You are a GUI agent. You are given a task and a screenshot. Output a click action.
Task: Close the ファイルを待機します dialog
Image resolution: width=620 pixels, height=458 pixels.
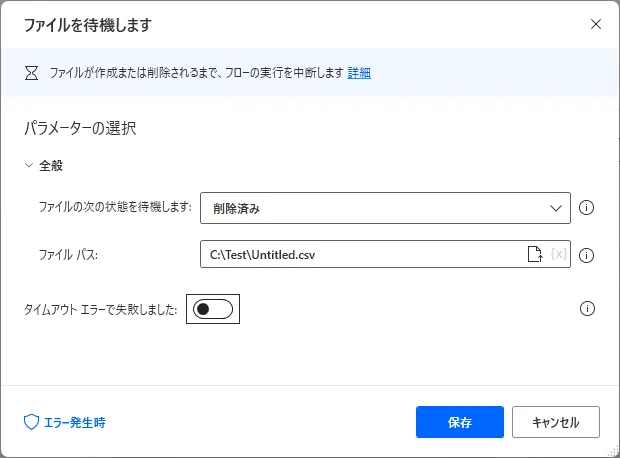click(x=596, y=24)
